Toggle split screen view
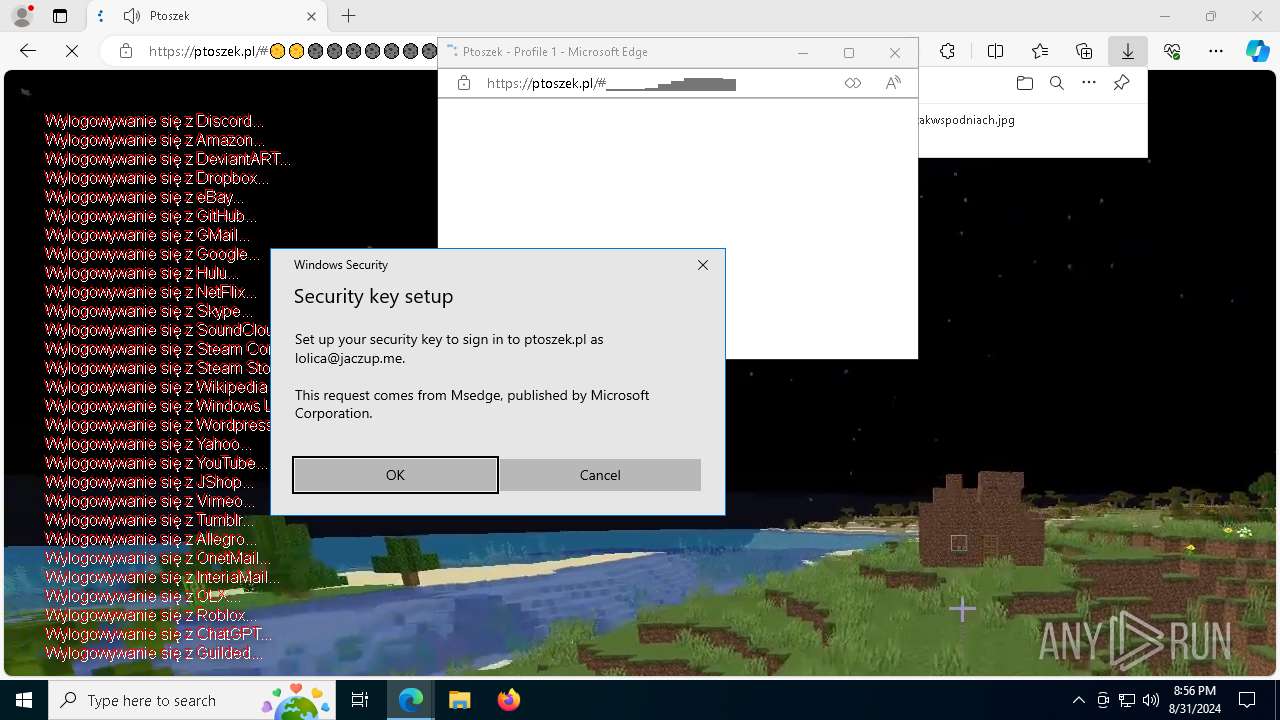The height and width of the screenshot is (720, 1280). [x=995, y=51]
